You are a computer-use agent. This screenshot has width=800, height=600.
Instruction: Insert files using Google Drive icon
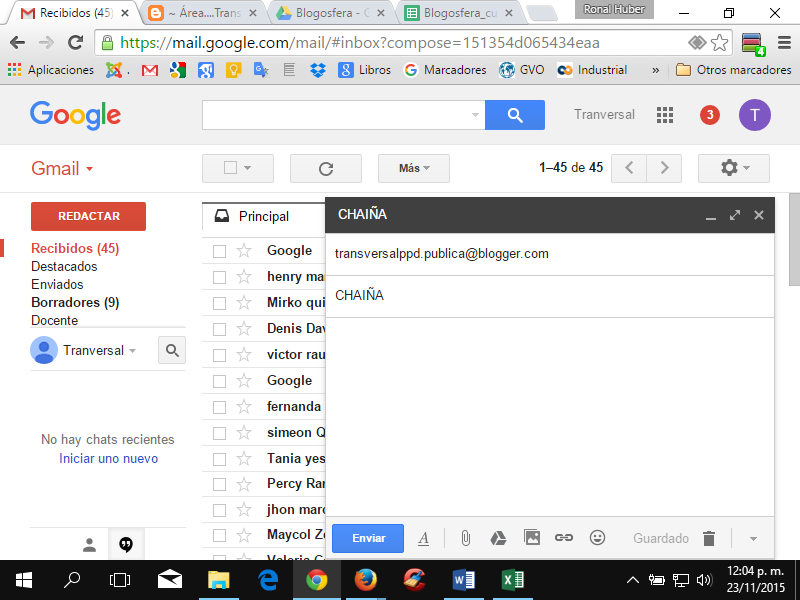pos(498,538)
